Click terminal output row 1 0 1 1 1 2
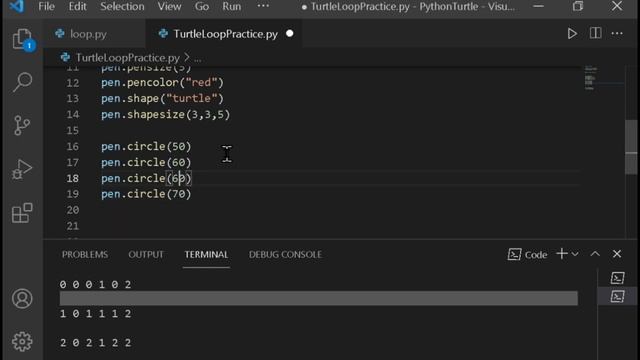This screenshot has height=360, width=640. click(96, 313)
